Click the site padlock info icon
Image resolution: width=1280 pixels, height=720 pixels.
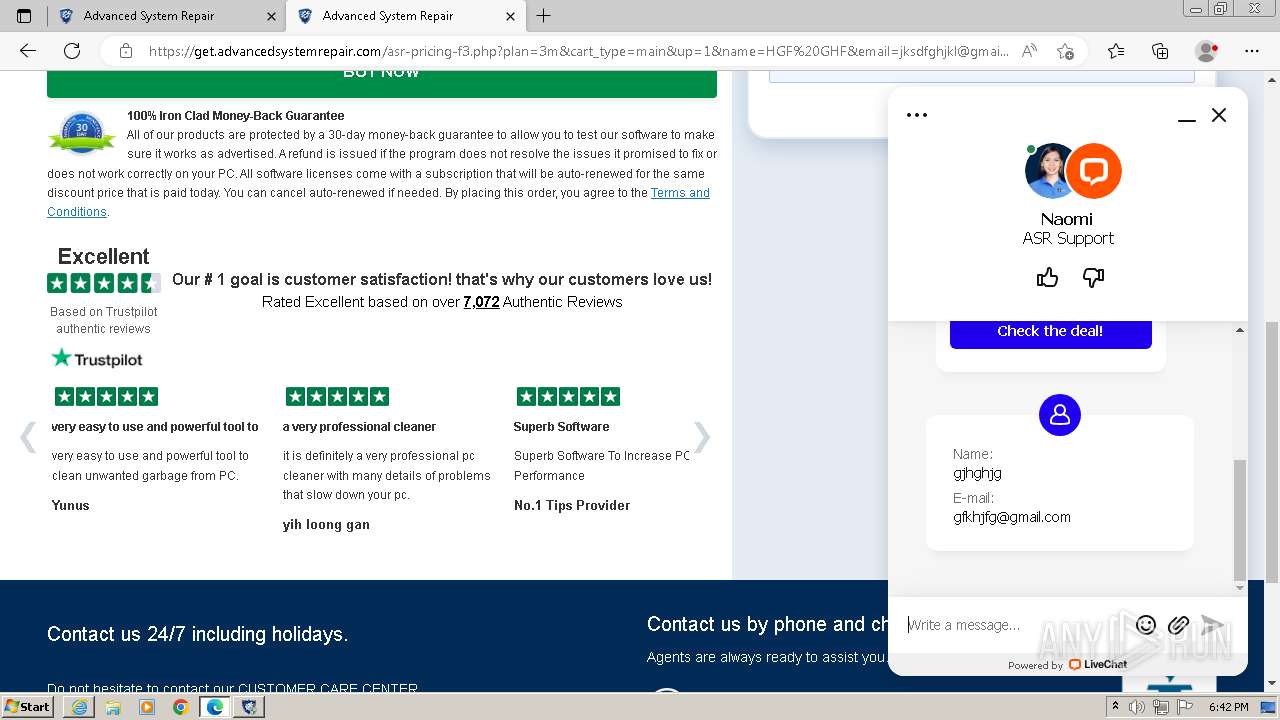(x=125, y=51)
